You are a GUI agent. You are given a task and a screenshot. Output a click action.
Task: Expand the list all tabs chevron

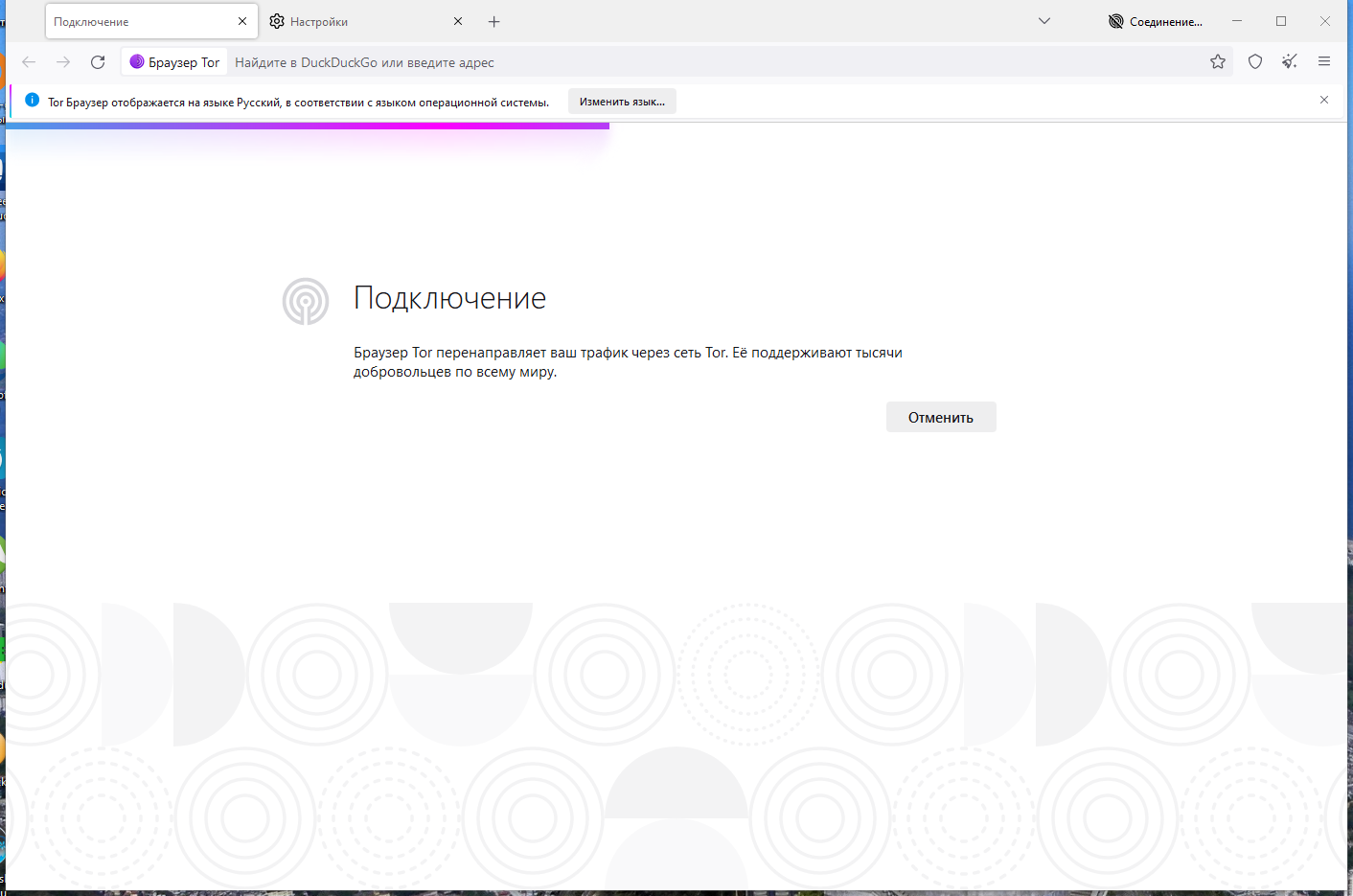click(x=1044, y=21)
